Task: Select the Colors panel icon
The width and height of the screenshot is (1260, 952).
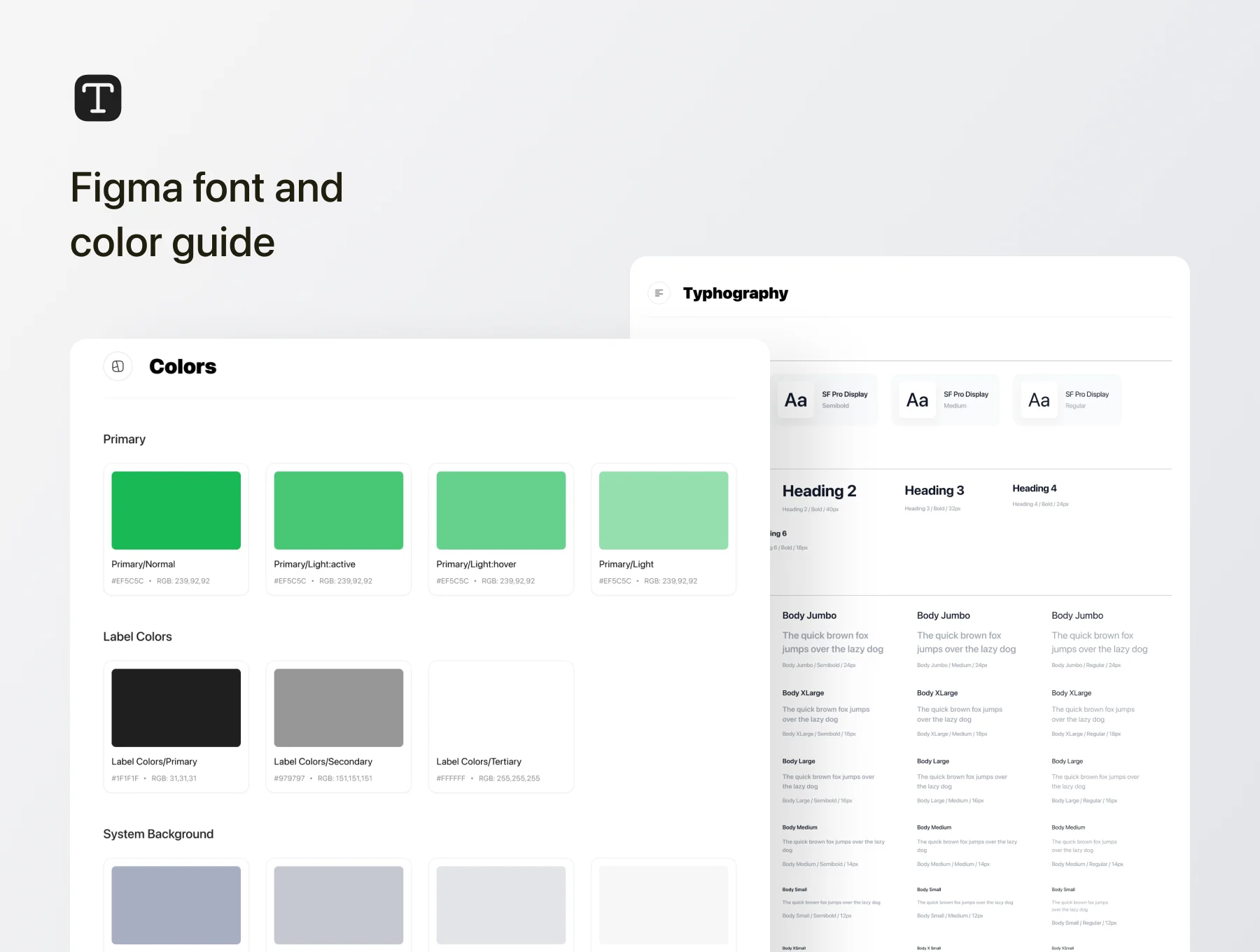Action: (x=118, y=366)
